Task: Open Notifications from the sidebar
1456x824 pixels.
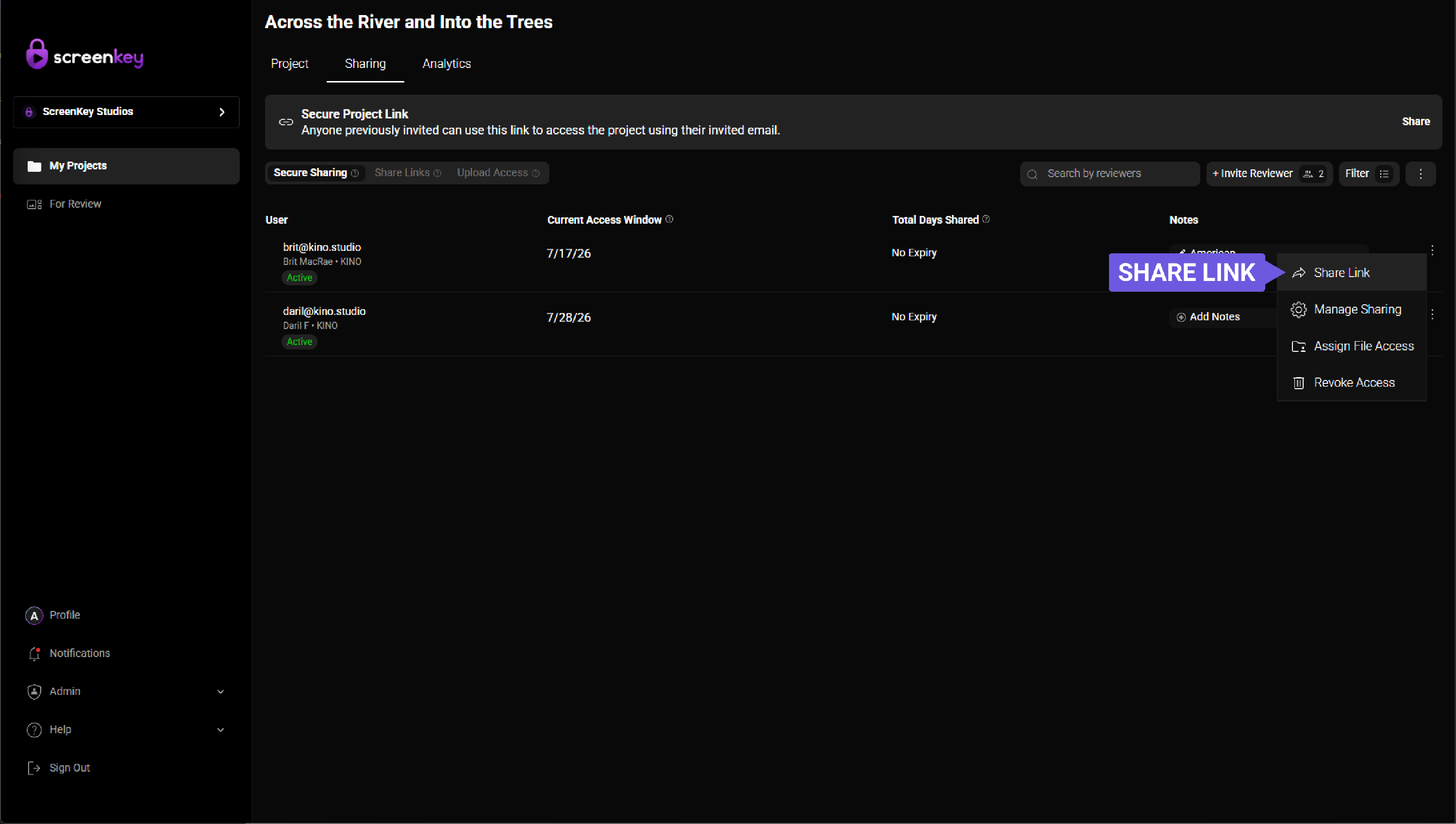Action: pyautogui.click(x=68, y=653)
